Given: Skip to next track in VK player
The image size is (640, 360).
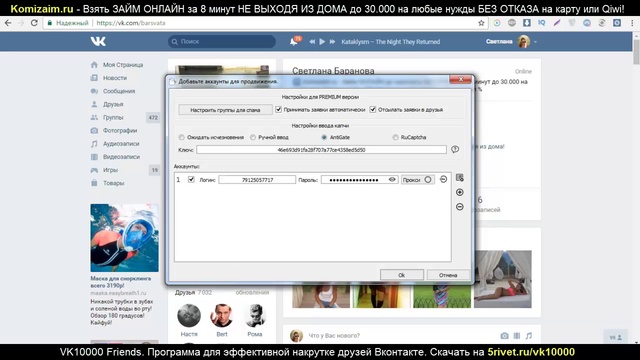Looking at the screenshot, I should click(x=332, y=42).
